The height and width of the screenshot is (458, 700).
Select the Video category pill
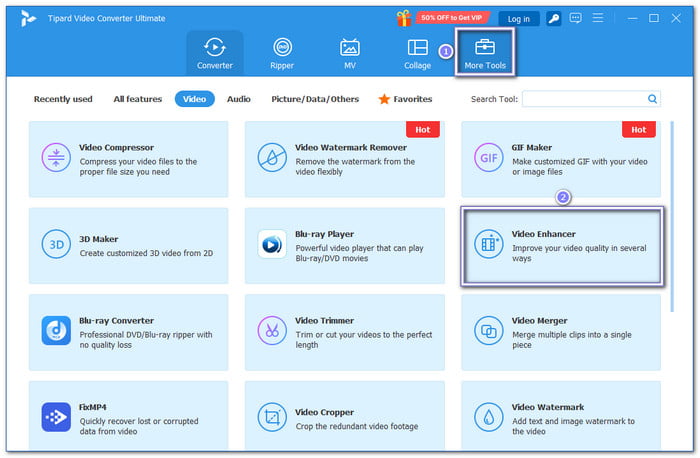click(x=195, y=99)
